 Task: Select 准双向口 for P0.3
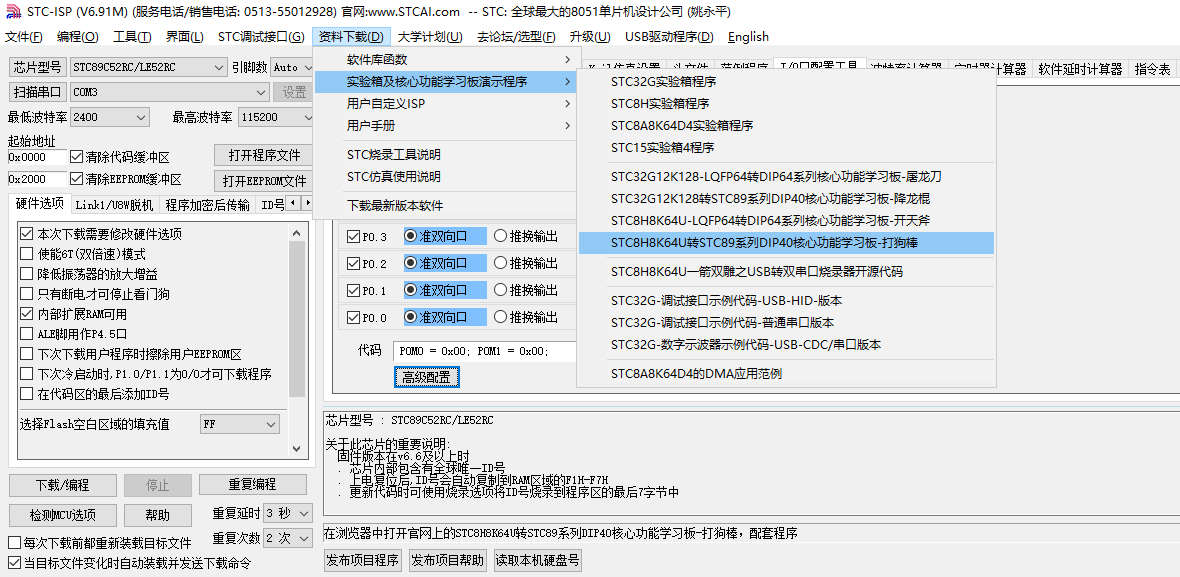(411, 236)
